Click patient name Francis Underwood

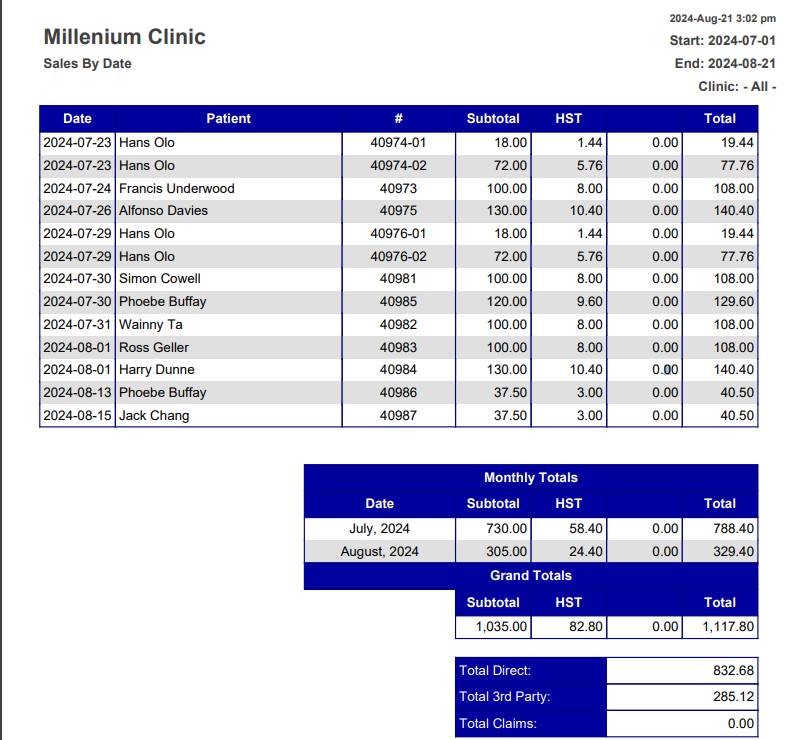[x=176, y=188]
